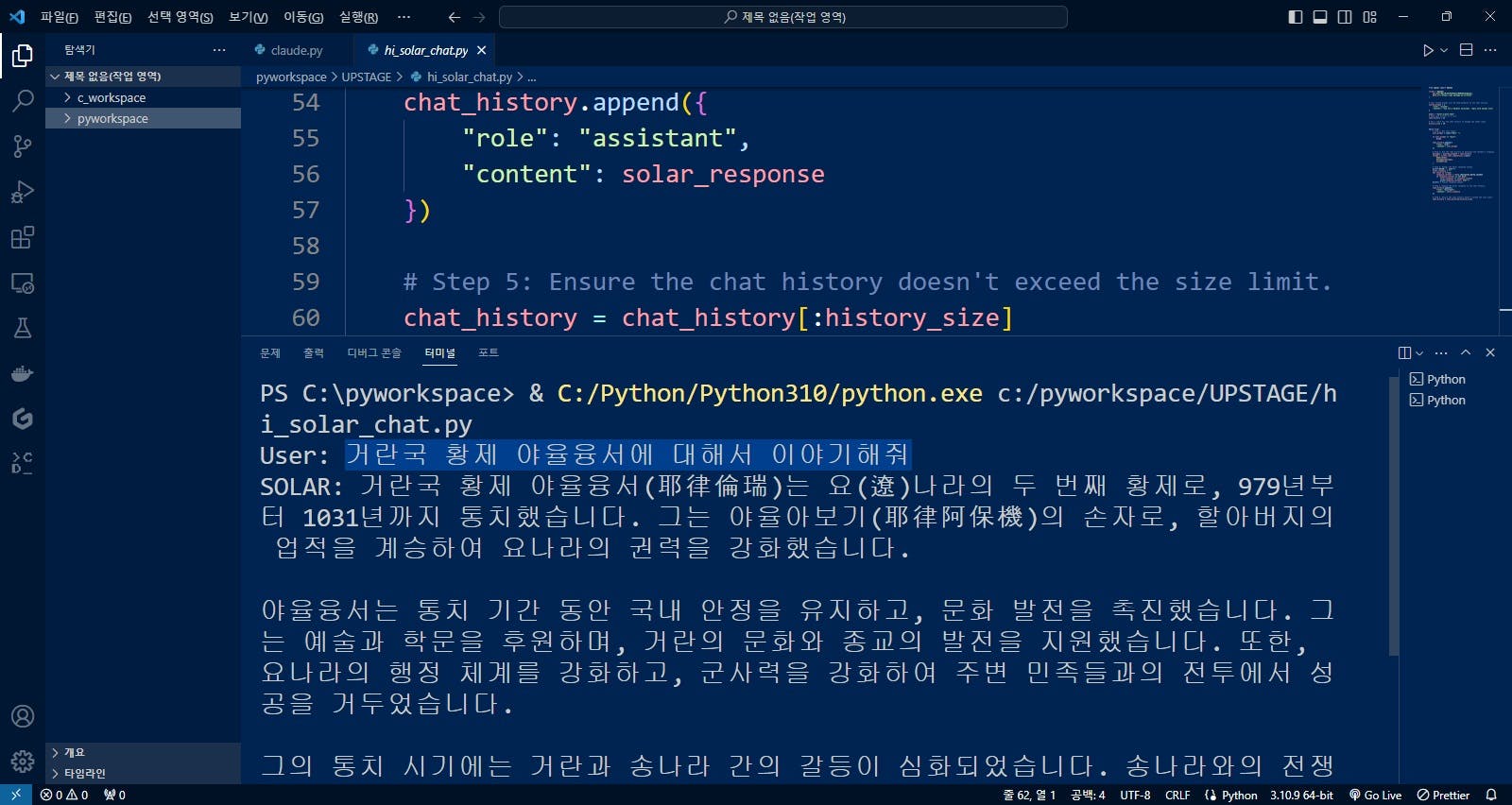Switch to the 디버그 콘솔 panel tab
Viewport: 1512px width, 805px height.
pyautogui.click(x=374, y=352)
